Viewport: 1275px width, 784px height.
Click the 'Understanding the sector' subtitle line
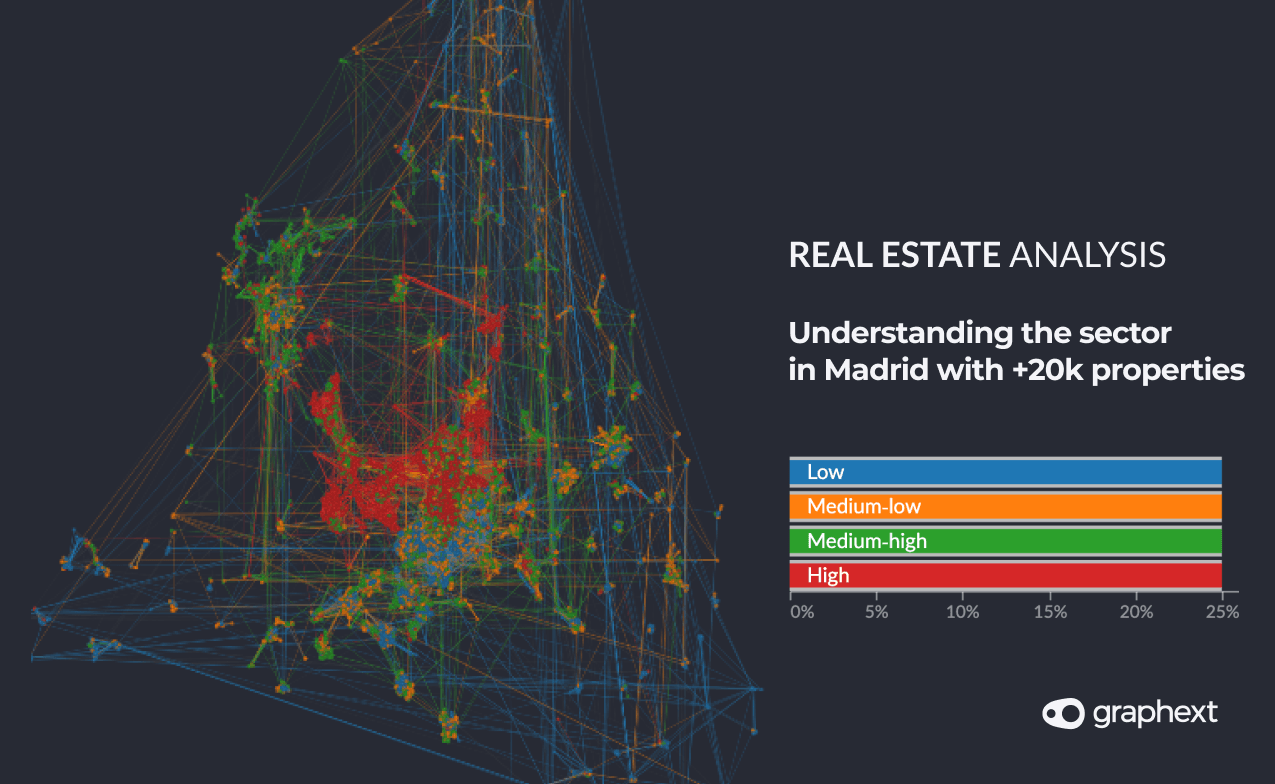(x=979, y=332)
